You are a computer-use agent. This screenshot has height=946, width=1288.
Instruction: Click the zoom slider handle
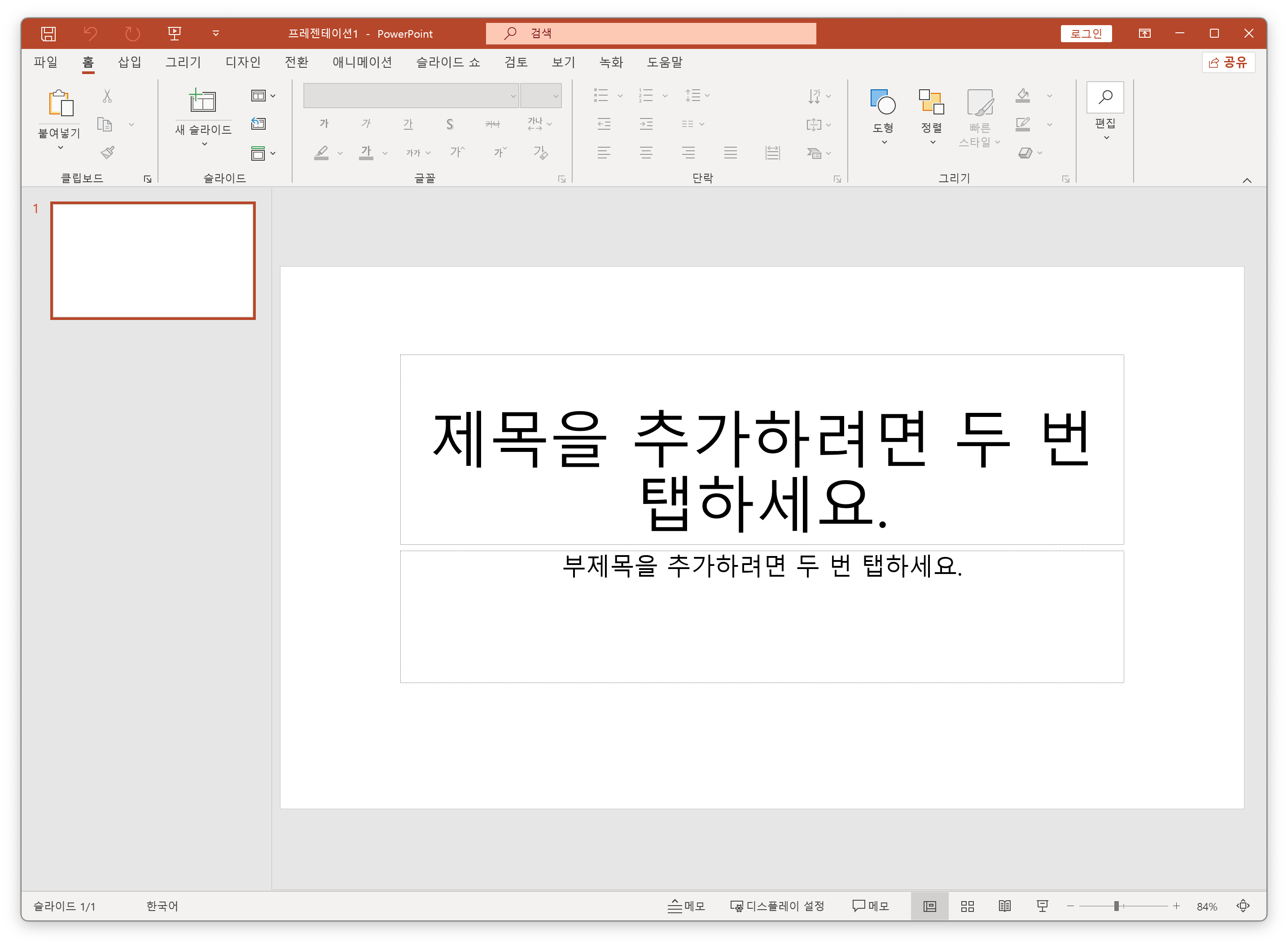coord(1116,906)
